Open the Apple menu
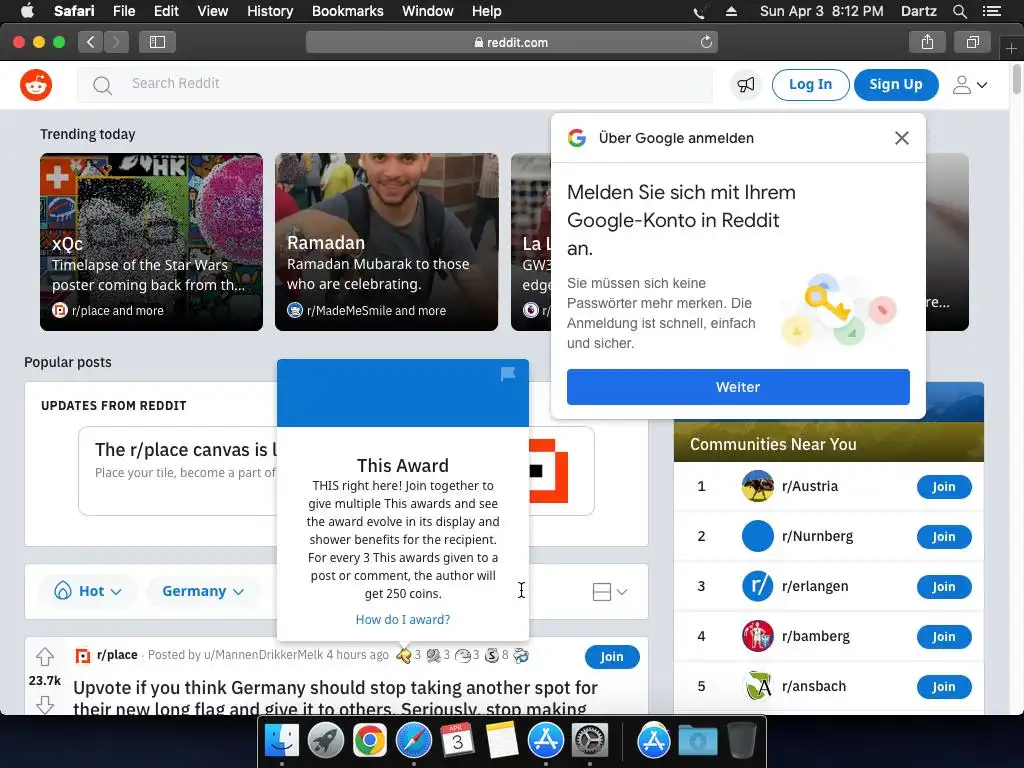The image size is (1024, 768). click(27, 11)
